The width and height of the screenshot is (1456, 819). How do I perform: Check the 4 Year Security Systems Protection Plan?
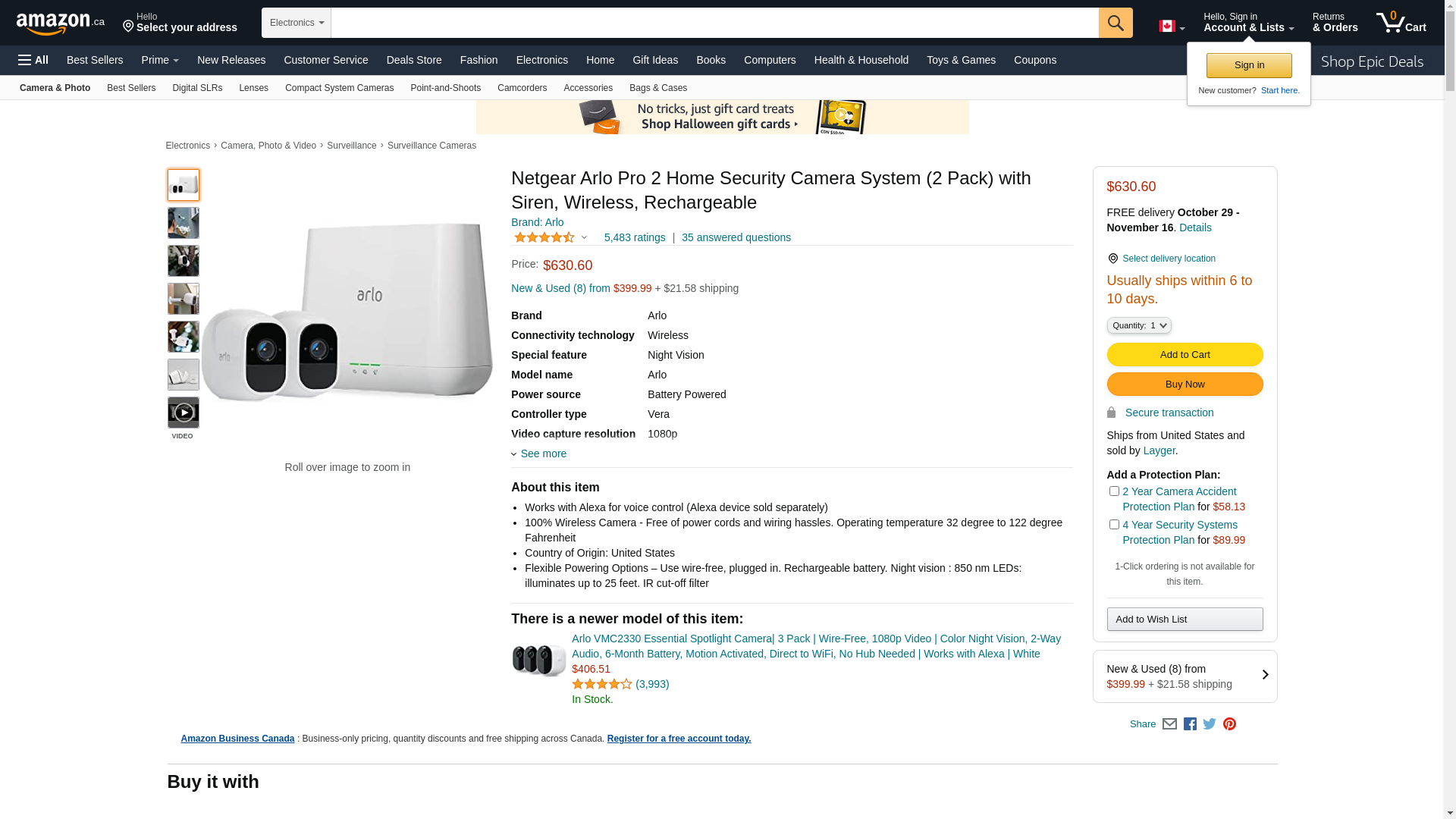pyautogui.click(x=1114, y=525)
